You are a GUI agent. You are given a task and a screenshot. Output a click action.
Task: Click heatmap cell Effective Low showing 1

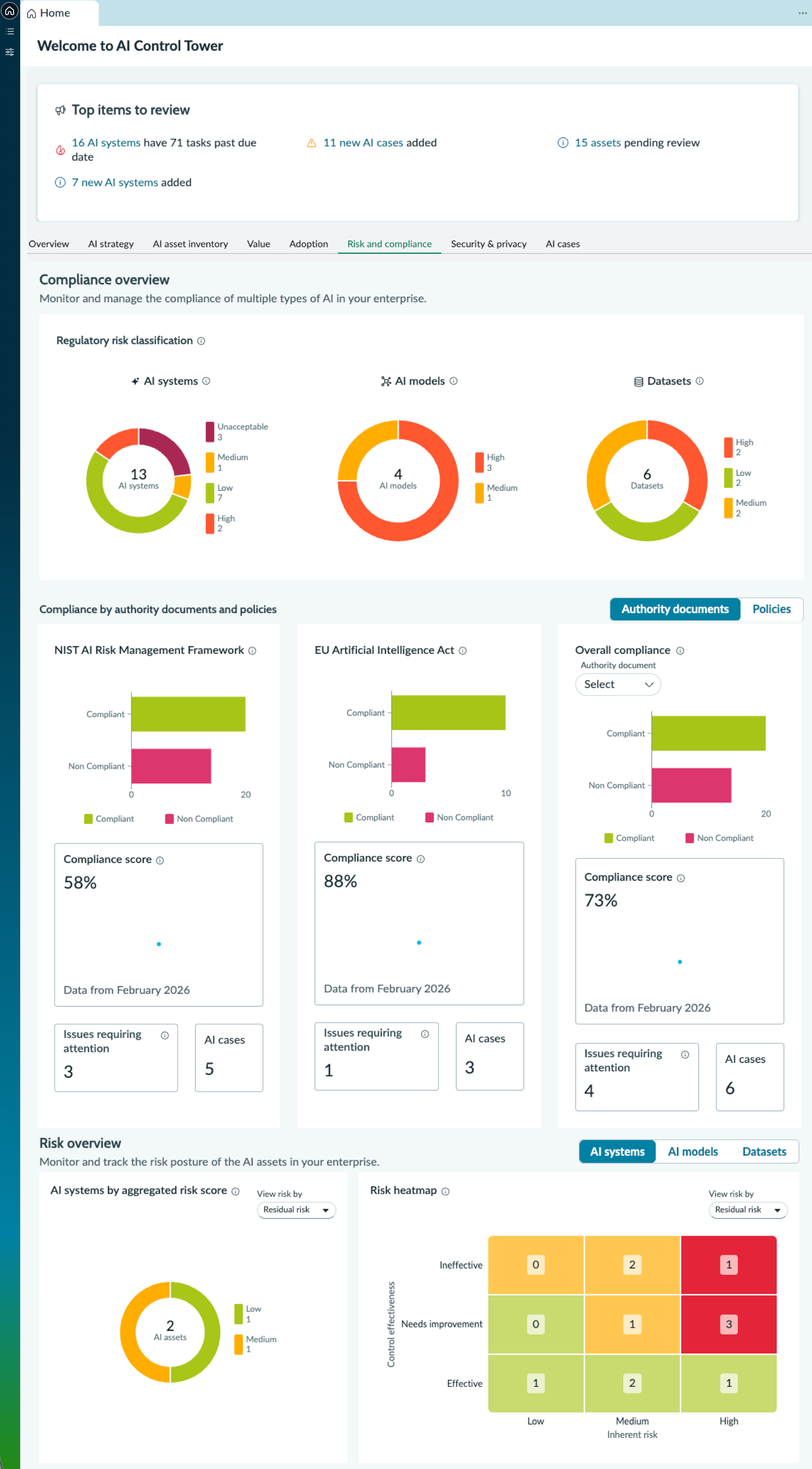pos(536,1383)
